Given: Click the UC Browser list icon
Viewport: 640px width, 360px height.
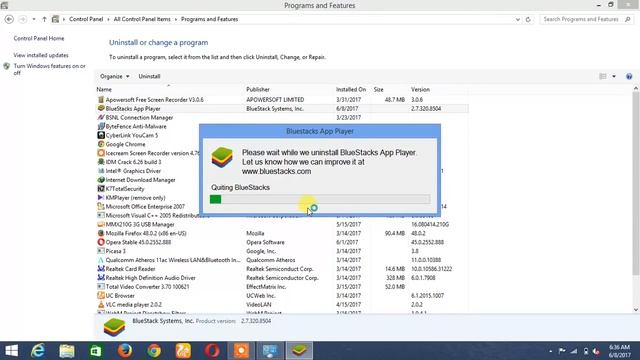Looking at the screenshot, I should pos(101,296).
